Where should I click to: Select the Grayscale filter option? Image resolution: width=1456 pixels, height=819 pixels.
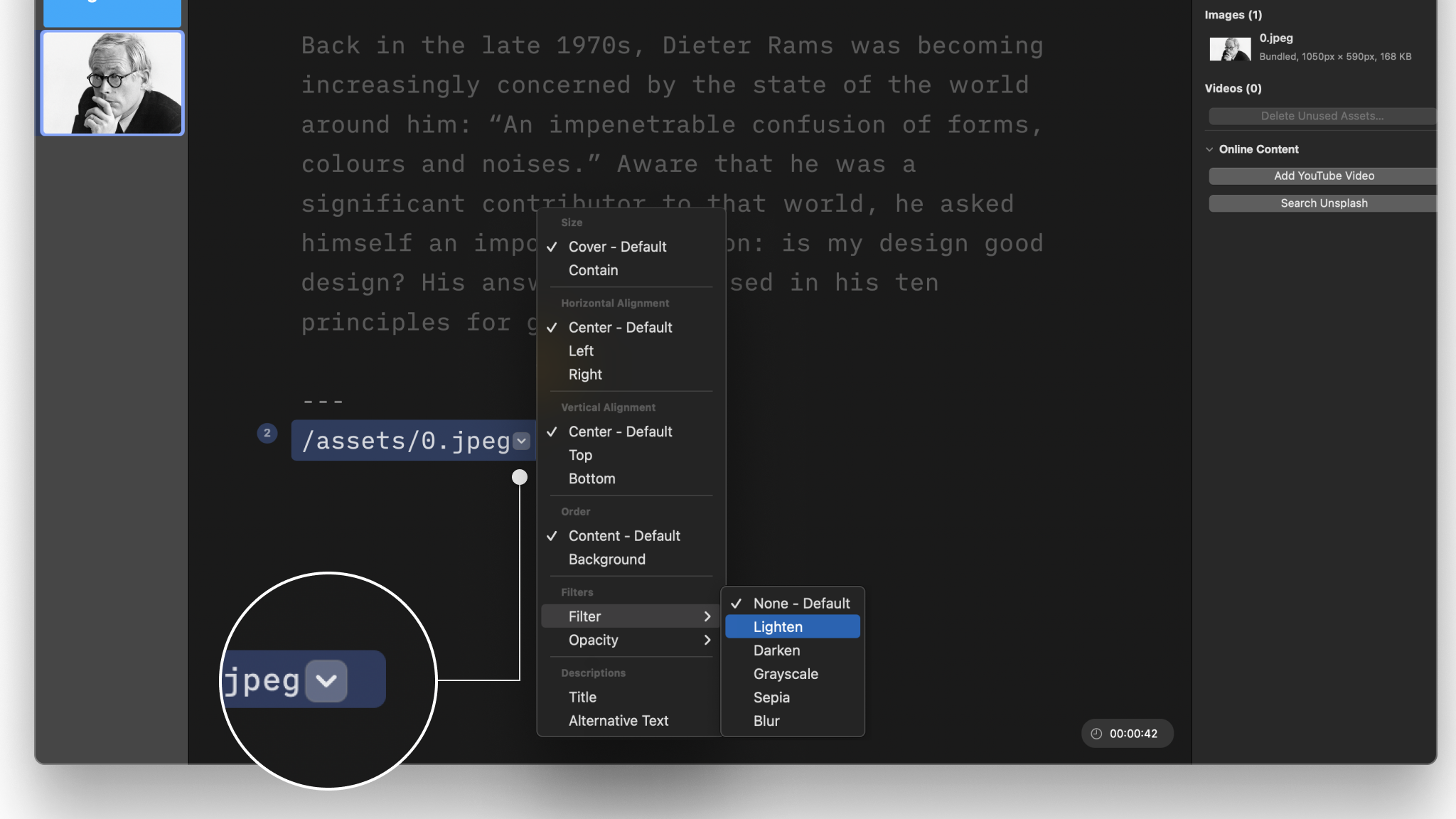coord(785,674)
